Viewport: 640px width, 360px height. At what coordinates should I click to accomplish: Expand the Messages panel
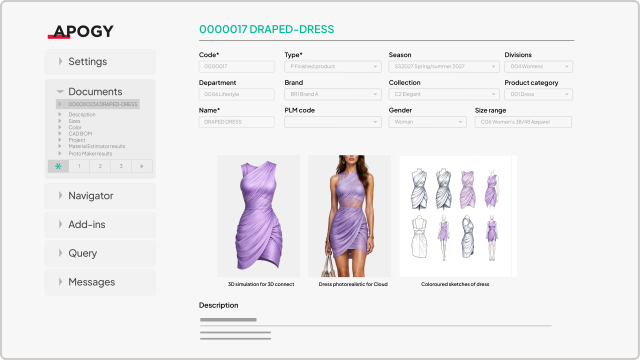[x=100, y=282]
